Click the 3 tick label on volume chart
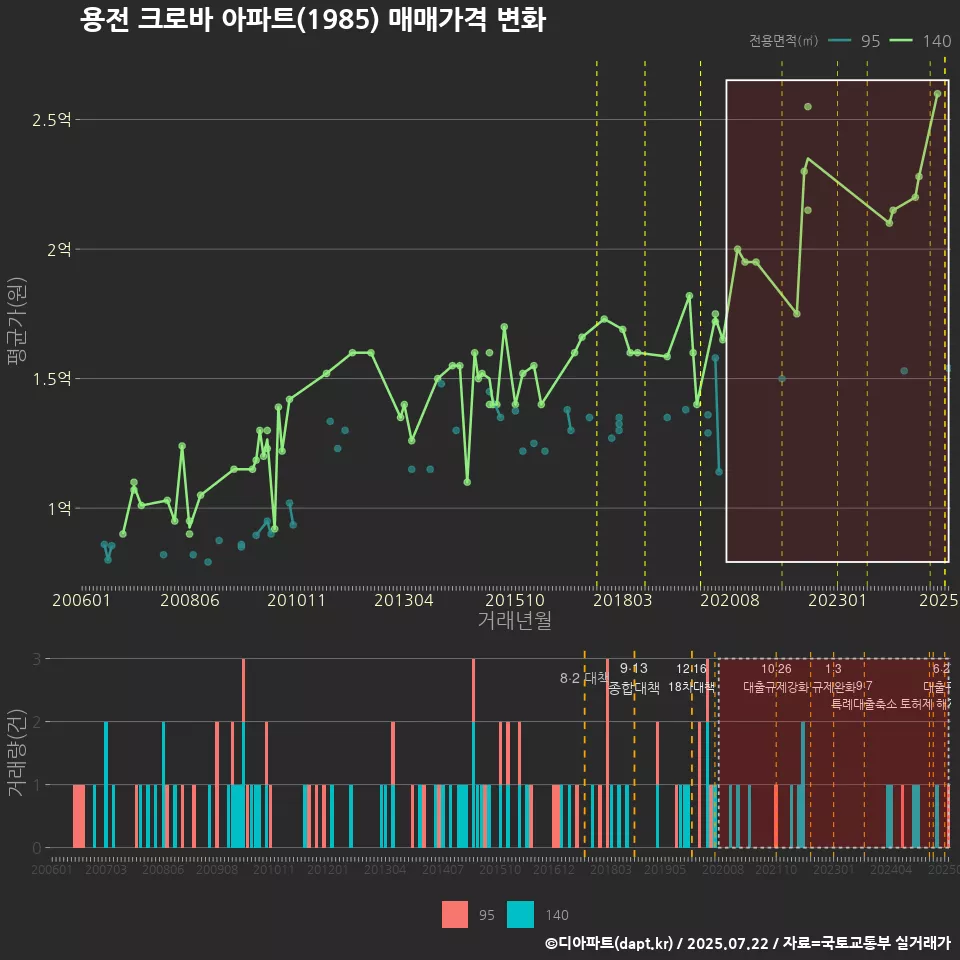 37,659
